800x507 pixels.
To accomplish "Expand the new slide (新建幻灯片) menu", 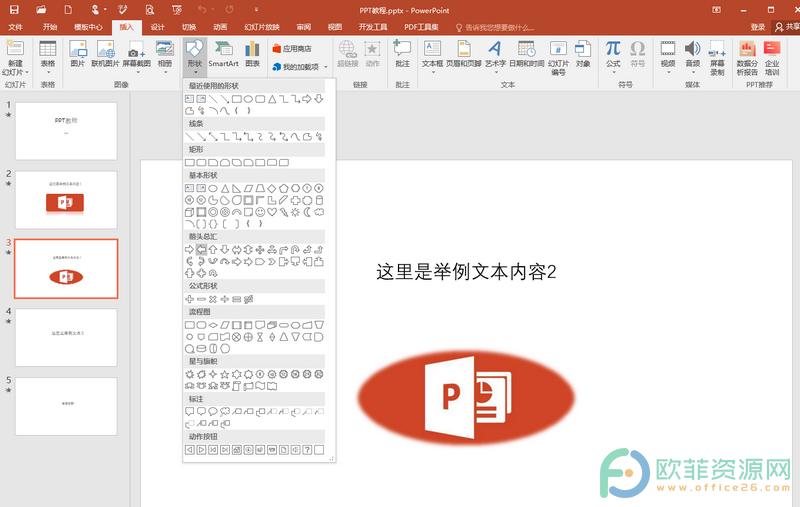I will click(15, 68).
